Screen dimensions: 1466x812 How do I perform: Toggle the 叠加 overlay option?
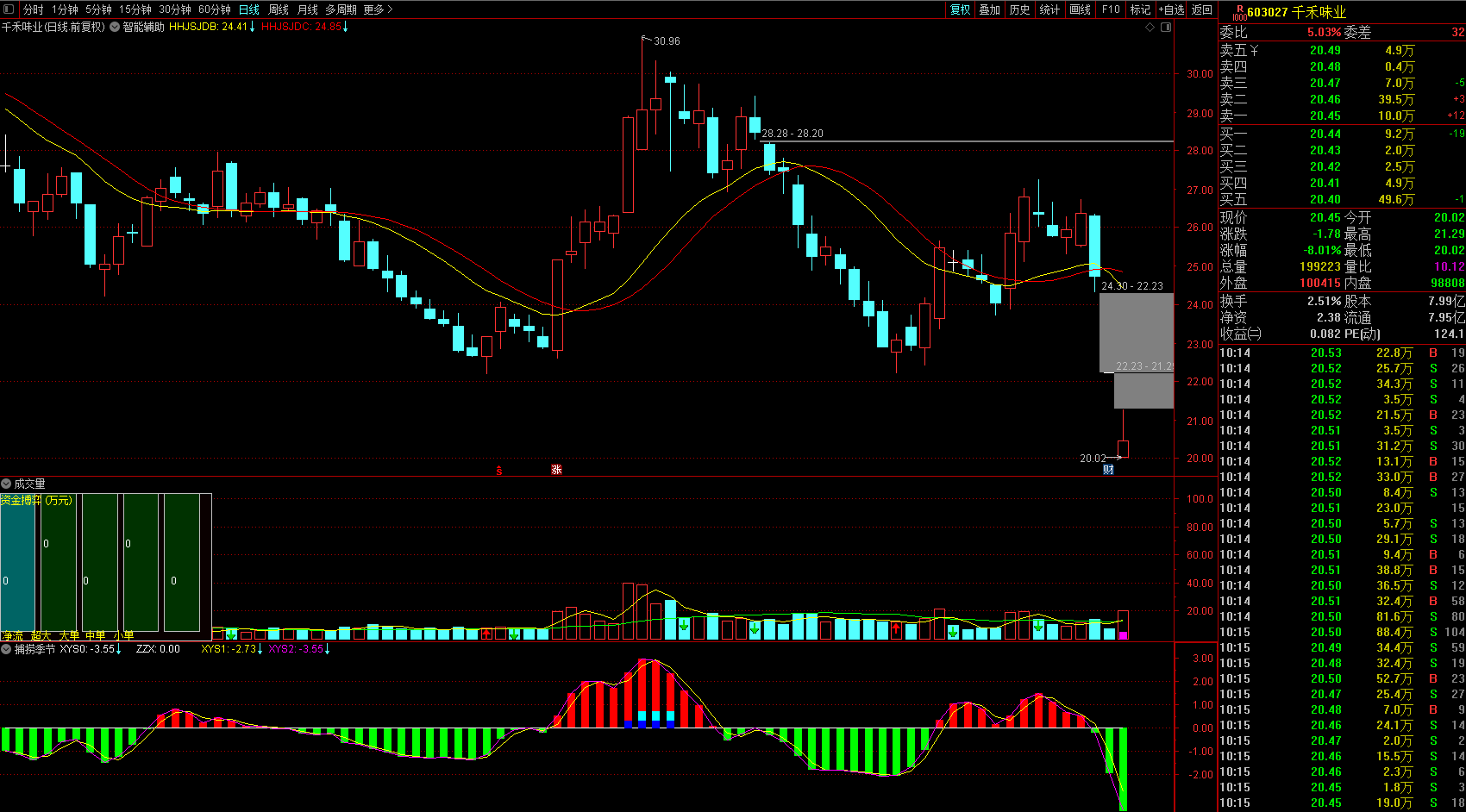990,9
